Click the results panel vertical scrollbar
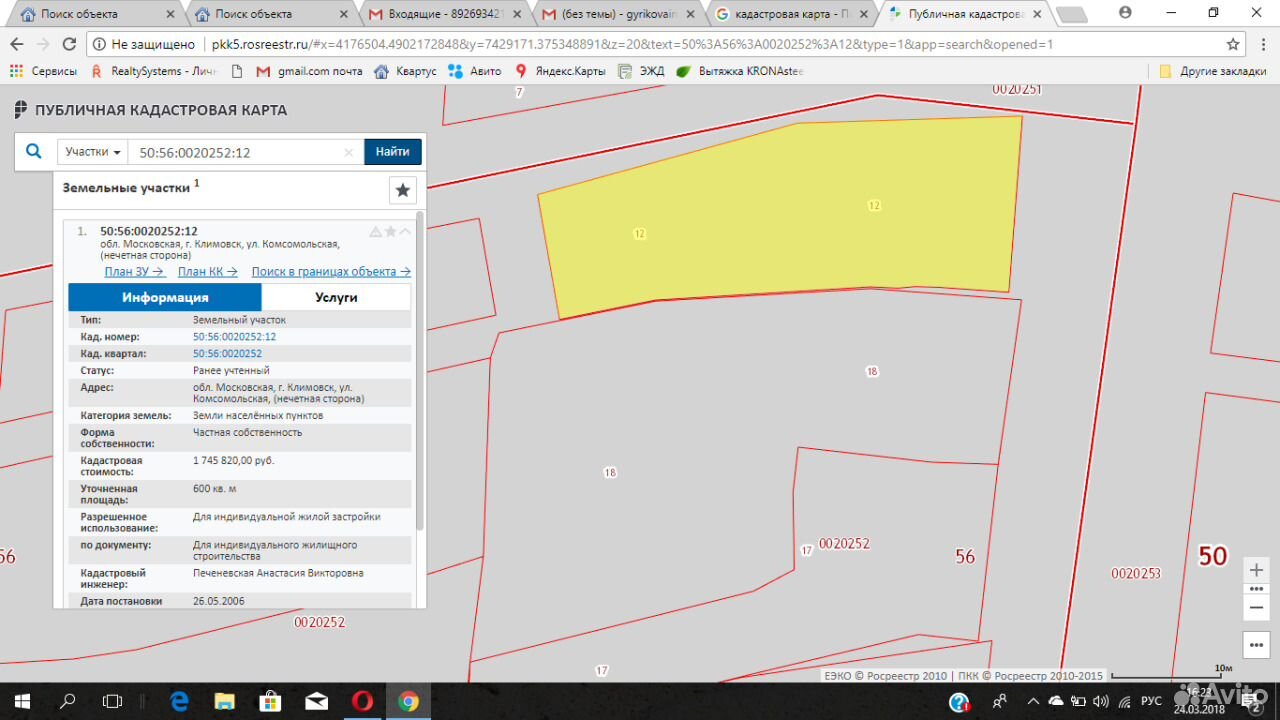The width and height of the screenshot is (1280, 720). (x=420, y=370)
